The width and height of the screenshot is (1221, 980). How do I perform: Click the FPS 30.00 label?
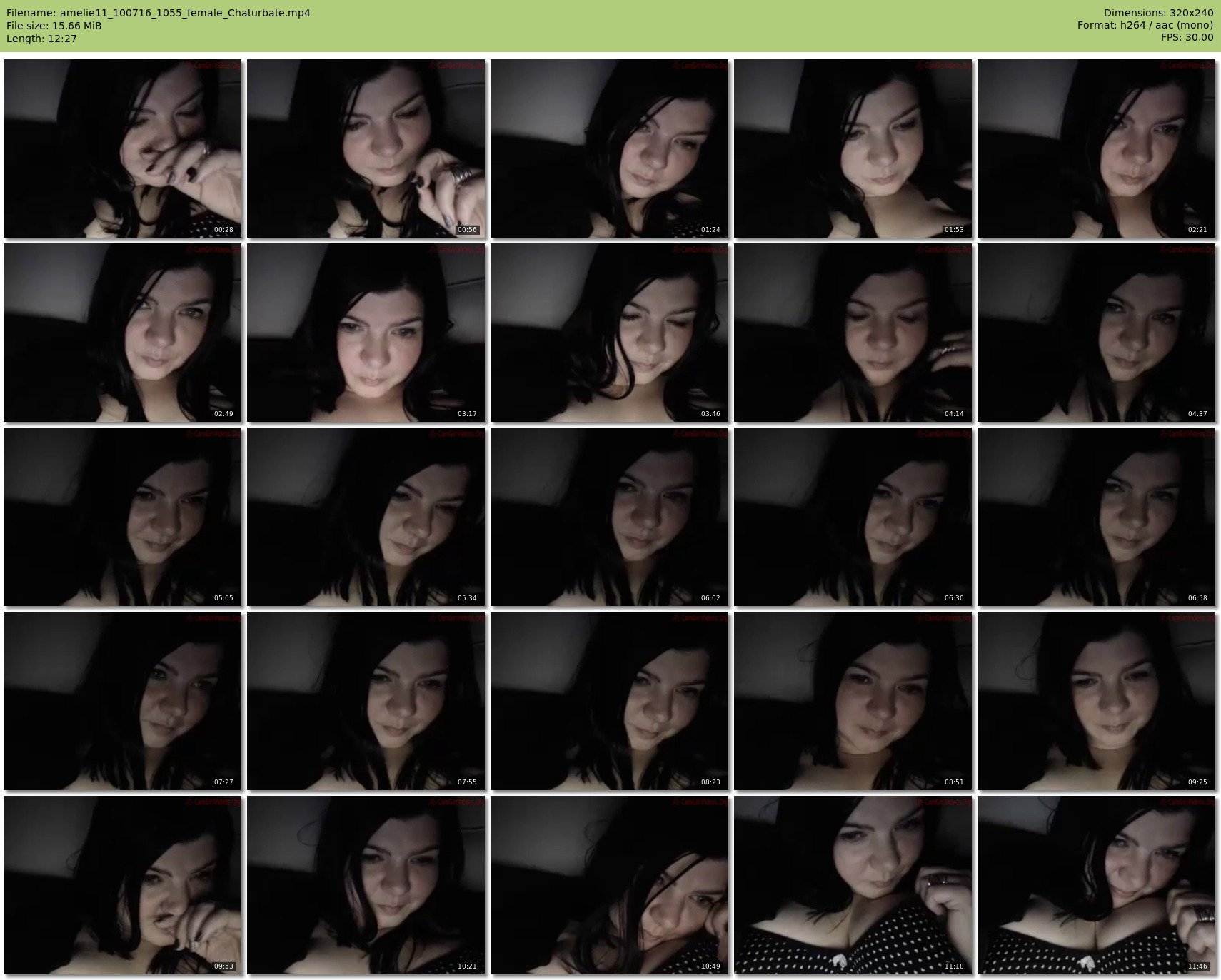1187,37
